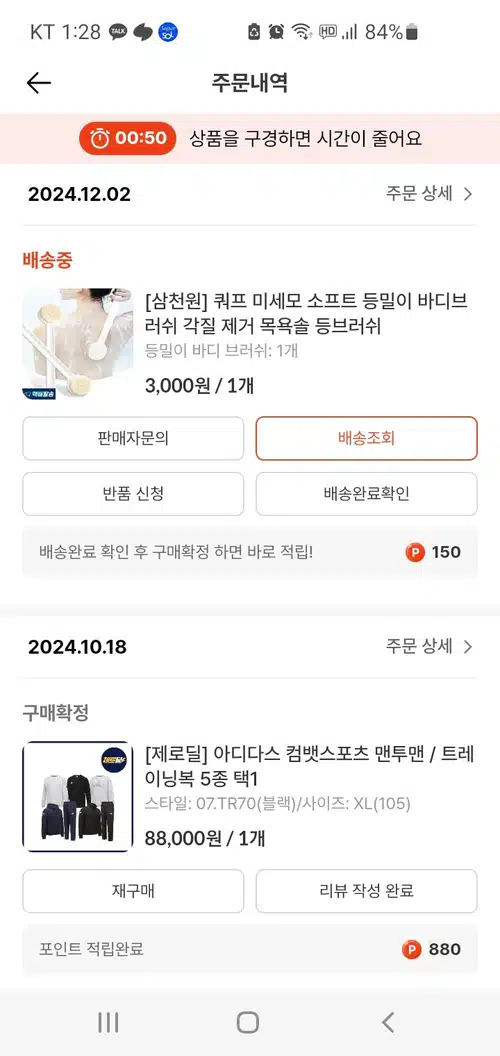Tap the KakaoTalk notification icon in the status bar
The height and width of the screenshot is (1056, 500).
[x=118, y=32]
